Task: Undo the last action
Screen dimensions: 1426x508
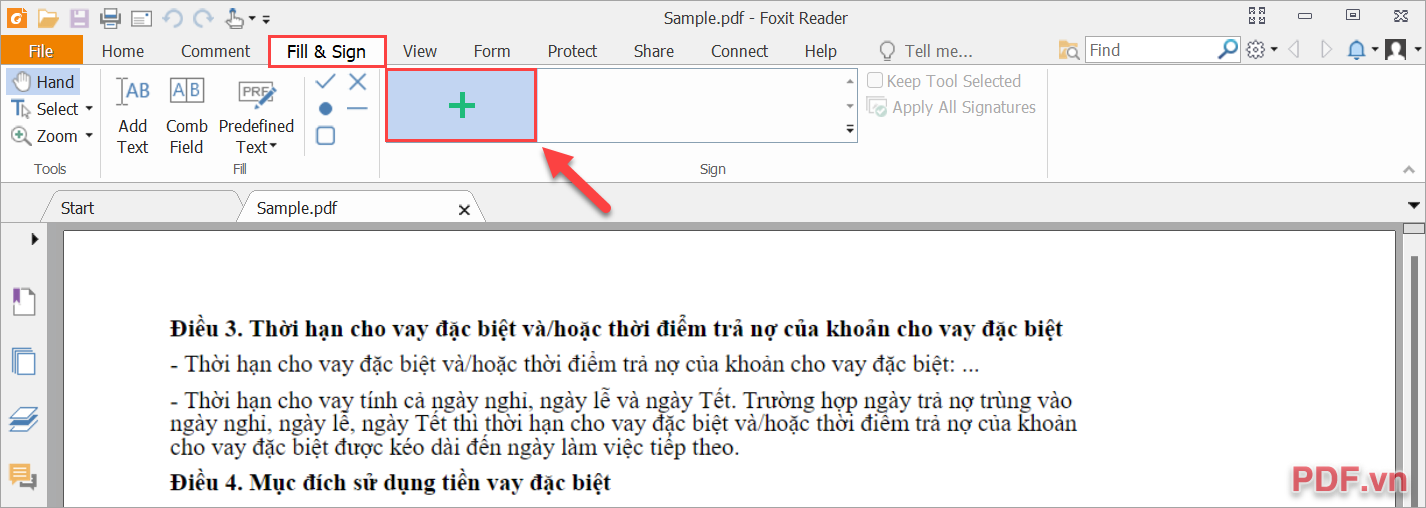Action: [172, 17]
